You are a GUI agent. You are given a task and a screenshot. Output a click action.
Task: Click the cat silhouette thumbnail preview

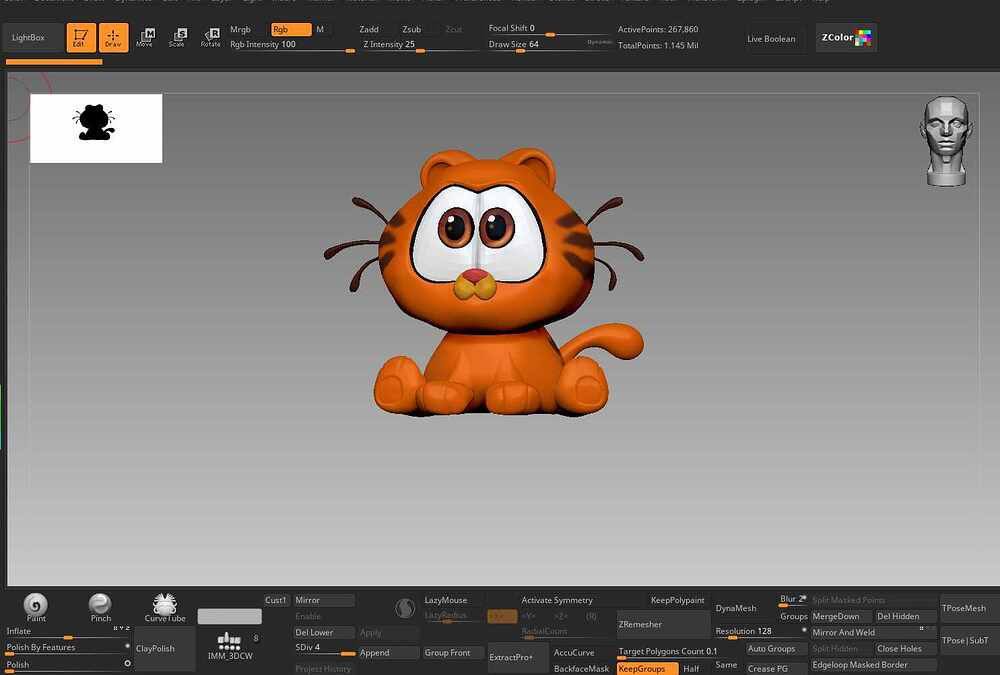click(96, 128)
